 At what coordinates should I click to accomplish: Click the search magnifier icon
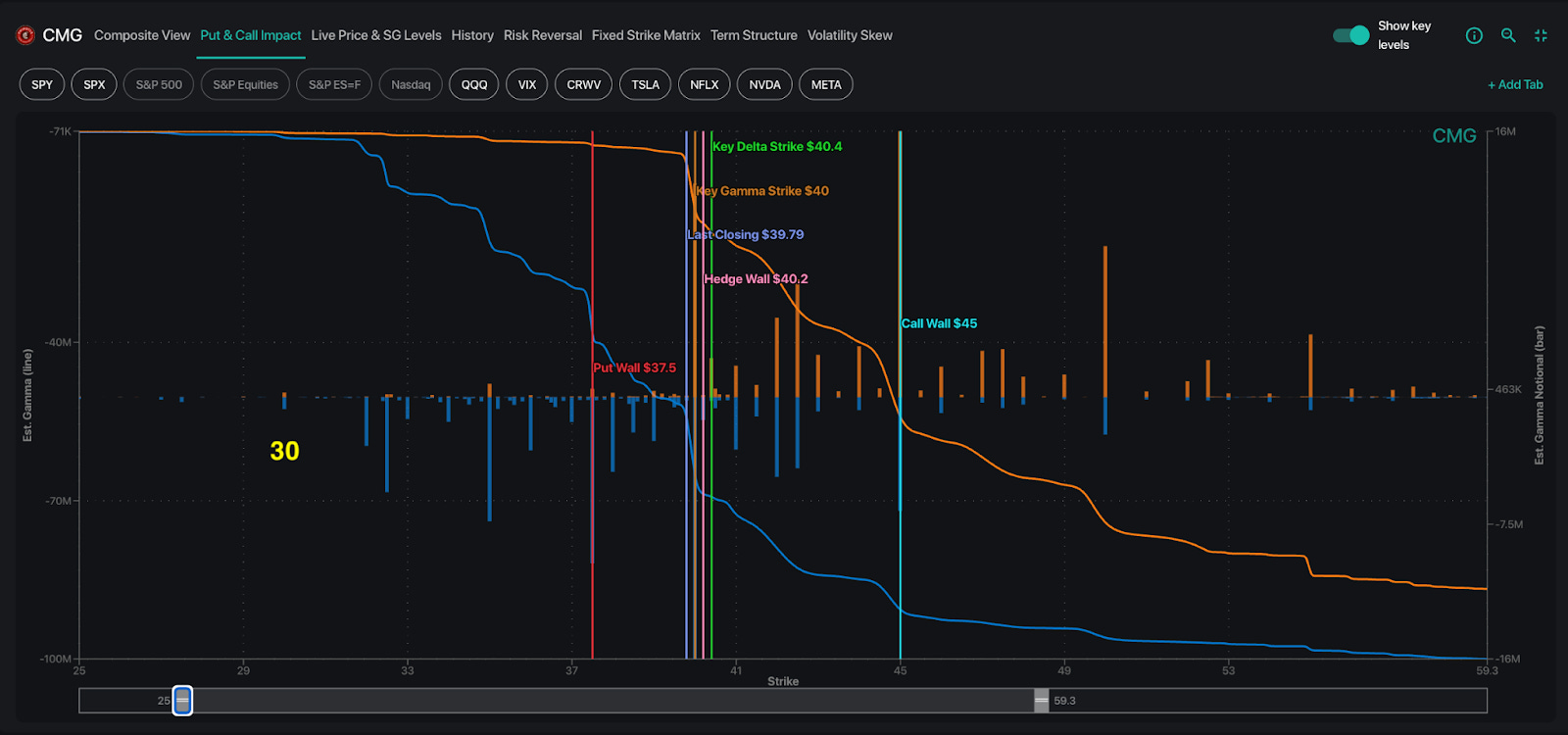tap(1508, 35)
